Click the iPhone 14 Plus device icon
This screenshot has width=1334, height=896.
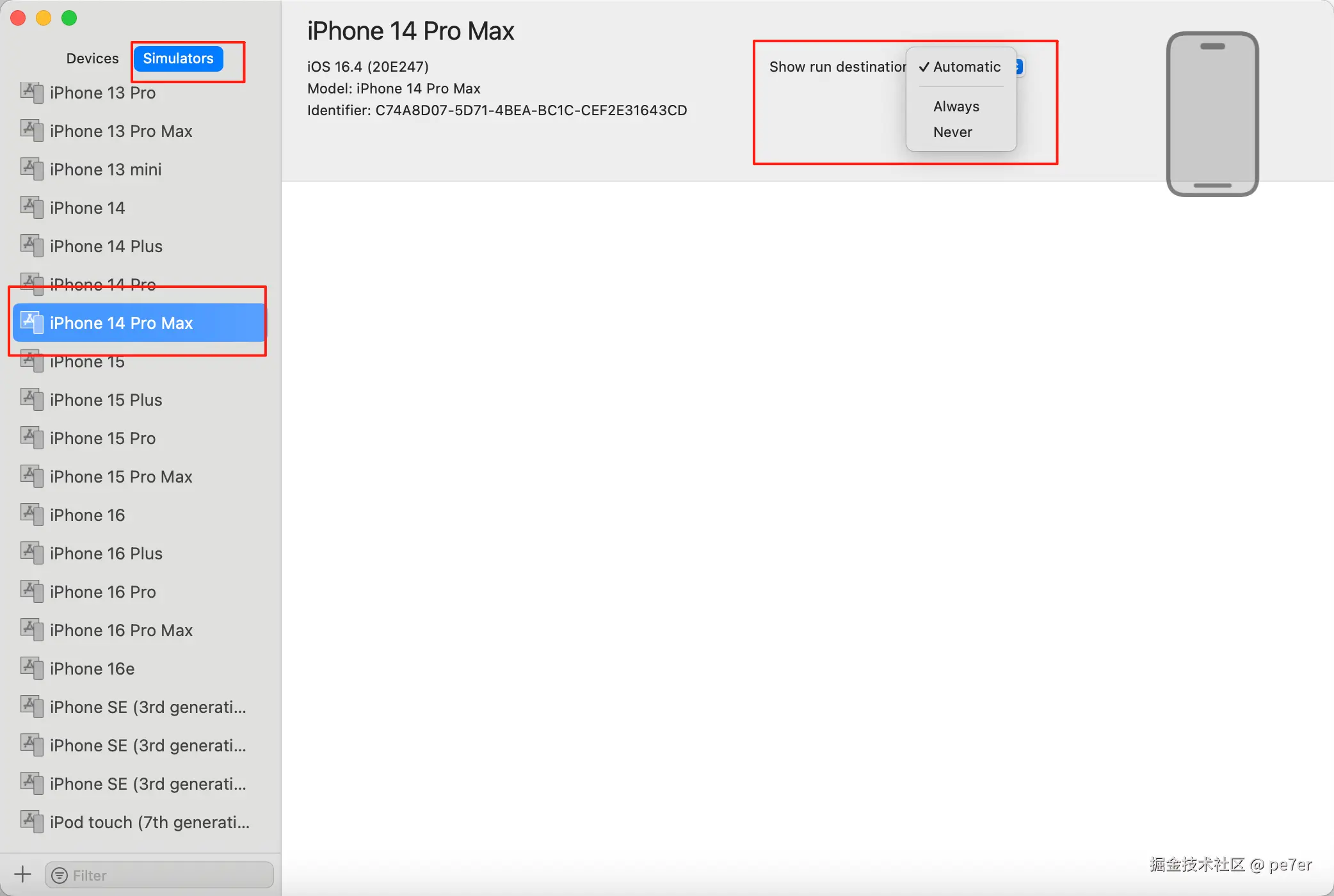click(32, 246)
